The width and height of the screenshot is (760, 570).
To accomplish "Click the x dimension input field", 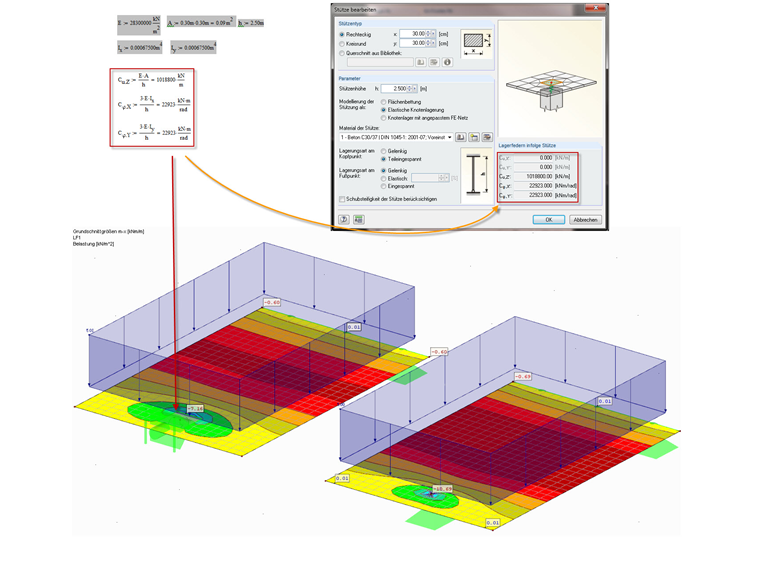I will (x=413, y=34).
